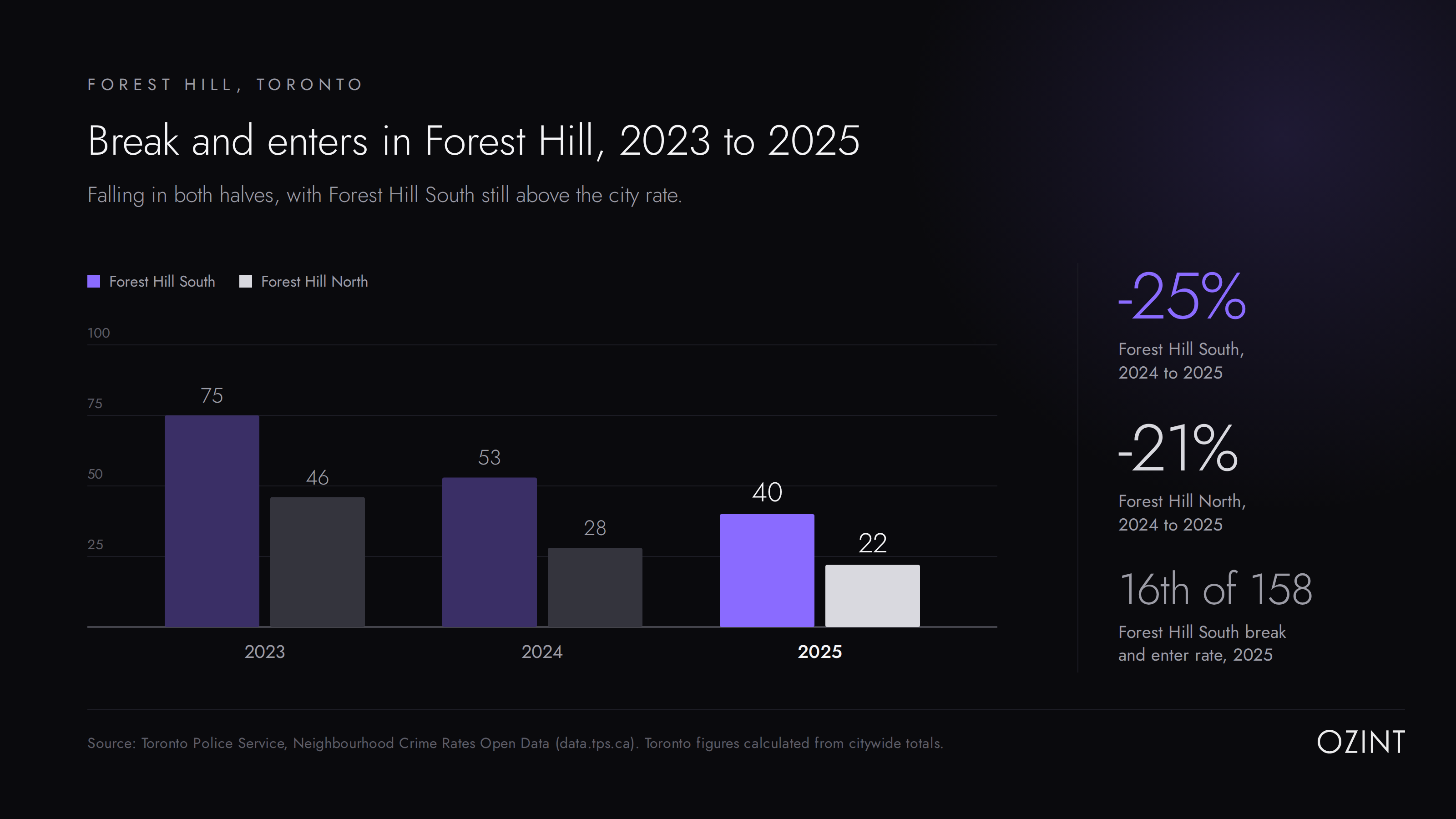1456x819 pixels.
Task: Select the 2024 Forest Hill South bar
Action: tap(490, 551)
